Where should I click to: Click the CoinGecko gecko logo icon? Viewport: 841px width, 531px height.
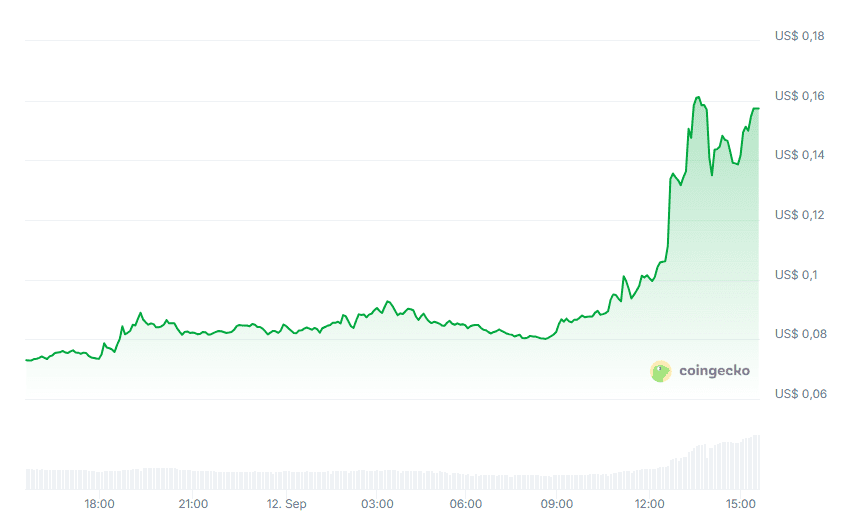pos(660,372)
